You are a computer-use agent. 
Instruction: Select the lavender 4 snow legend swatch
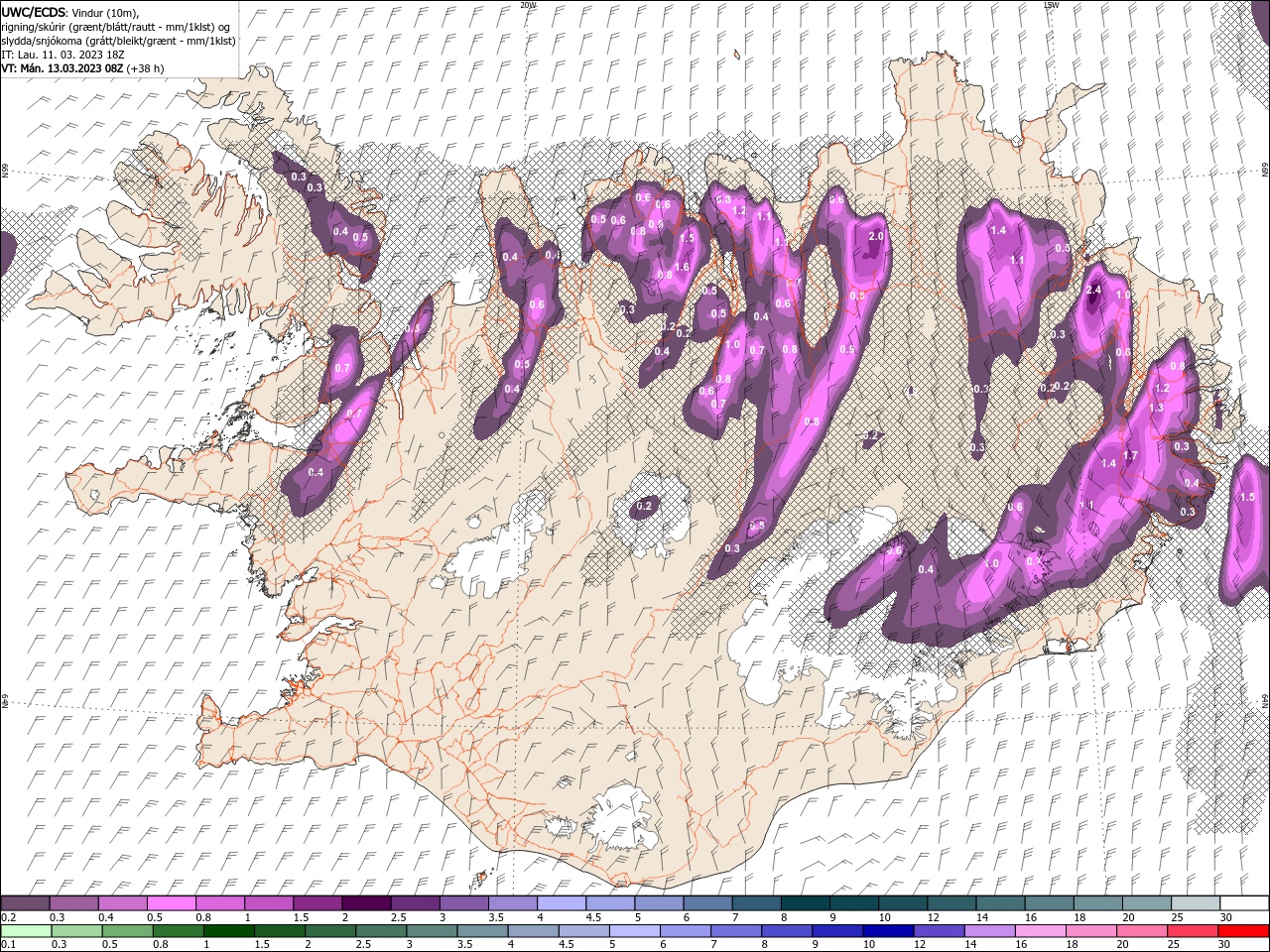click(561, 903)
